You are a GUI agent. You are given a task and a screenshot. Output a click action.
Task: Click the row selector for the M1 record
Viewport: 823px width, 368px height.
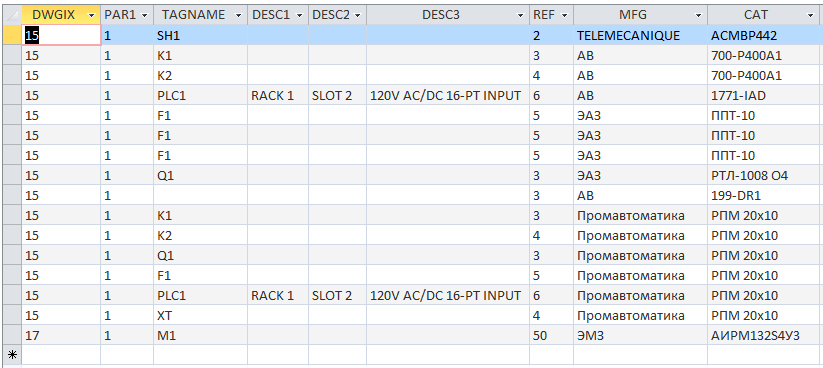pyautogui.click(x=12, y=335)
